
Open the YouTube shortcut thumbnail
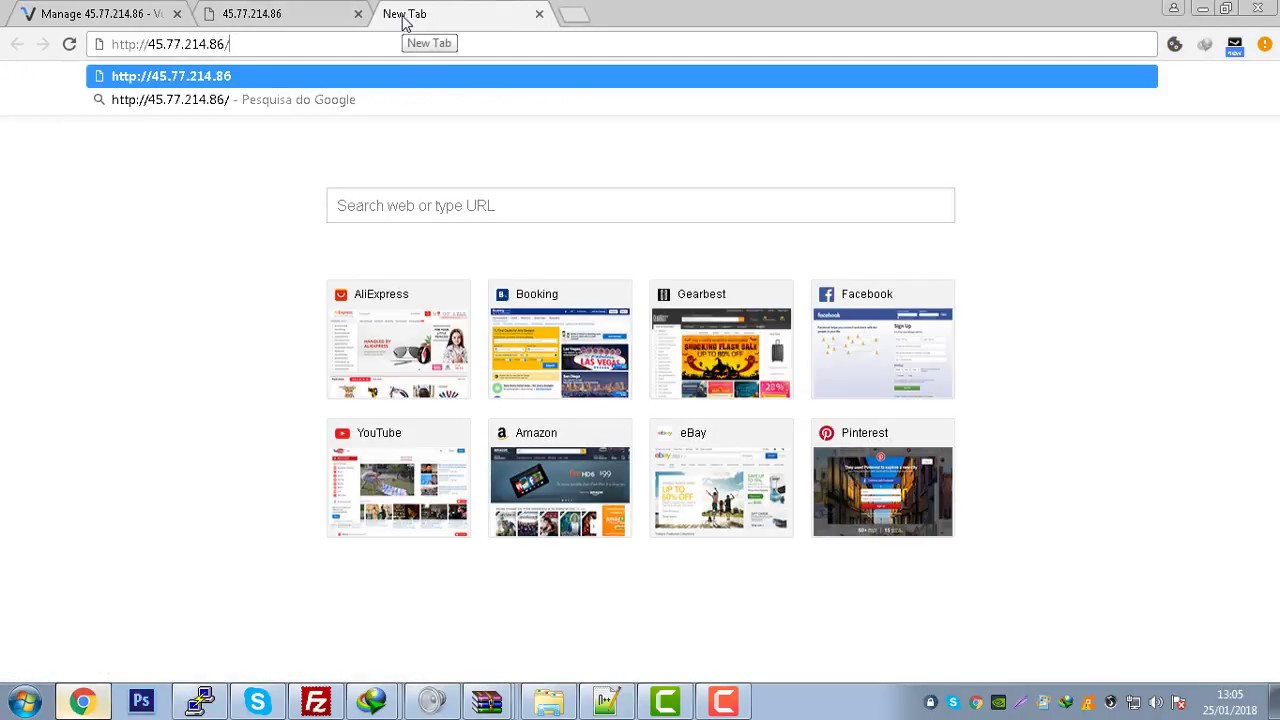pyautogui.click(x=398, y=478)
